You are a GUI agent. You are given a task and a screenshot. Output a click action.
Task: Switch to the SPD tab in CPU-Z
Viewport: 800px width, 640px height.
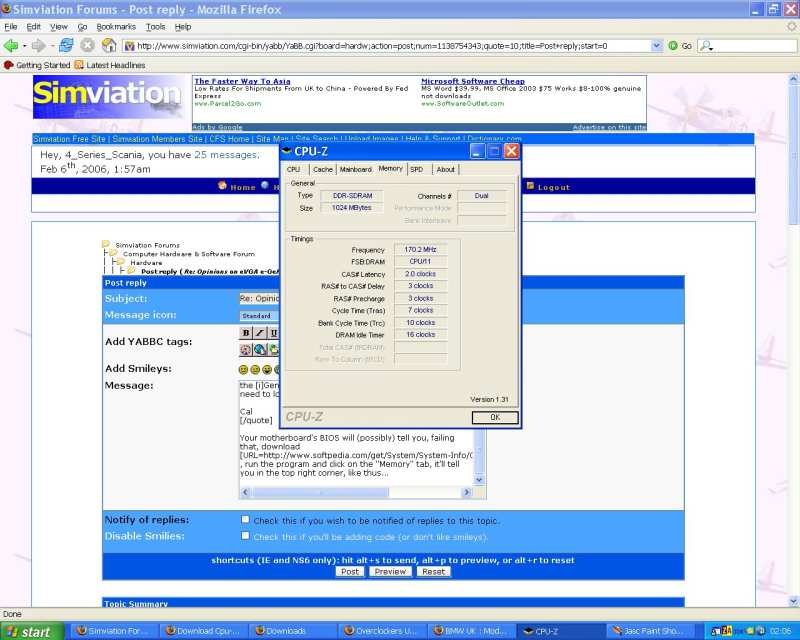point(416,169)
